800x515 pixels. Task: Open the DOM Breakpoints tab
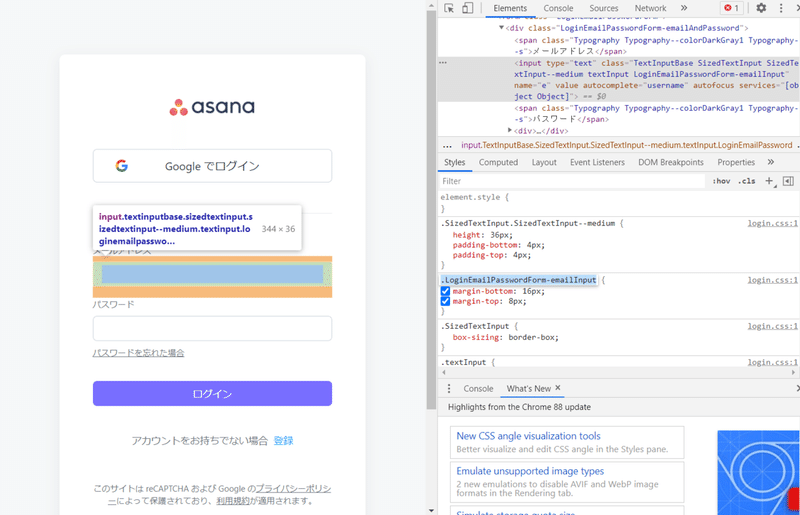(x=670, y=162)
